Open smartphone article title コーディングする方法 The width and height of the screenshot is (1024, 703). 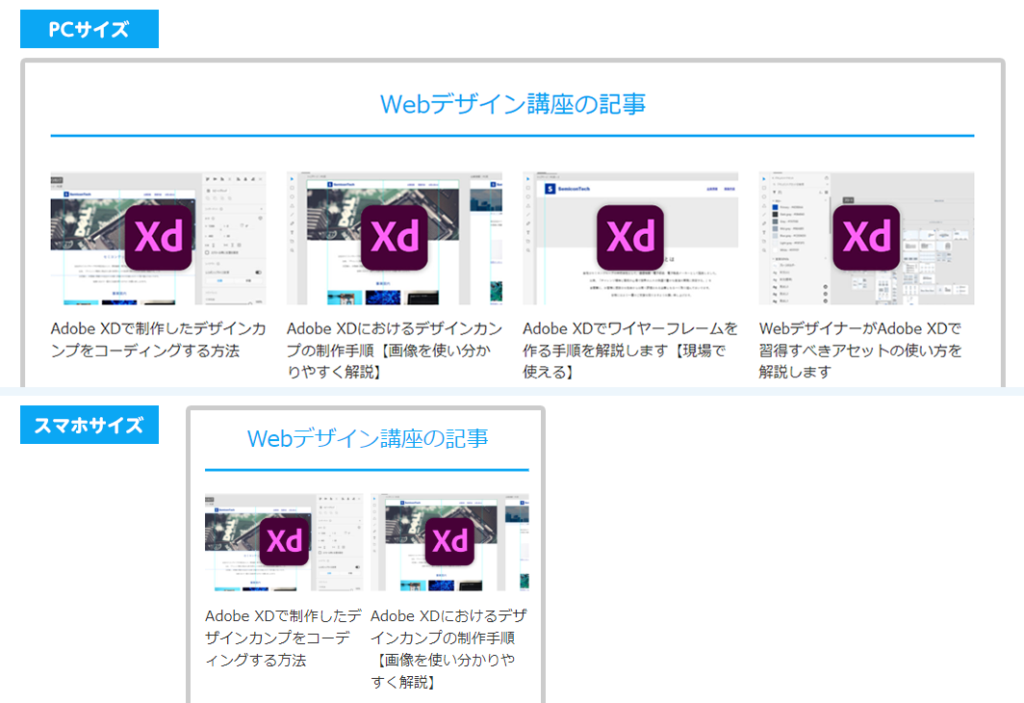click(x=283, y=638)
